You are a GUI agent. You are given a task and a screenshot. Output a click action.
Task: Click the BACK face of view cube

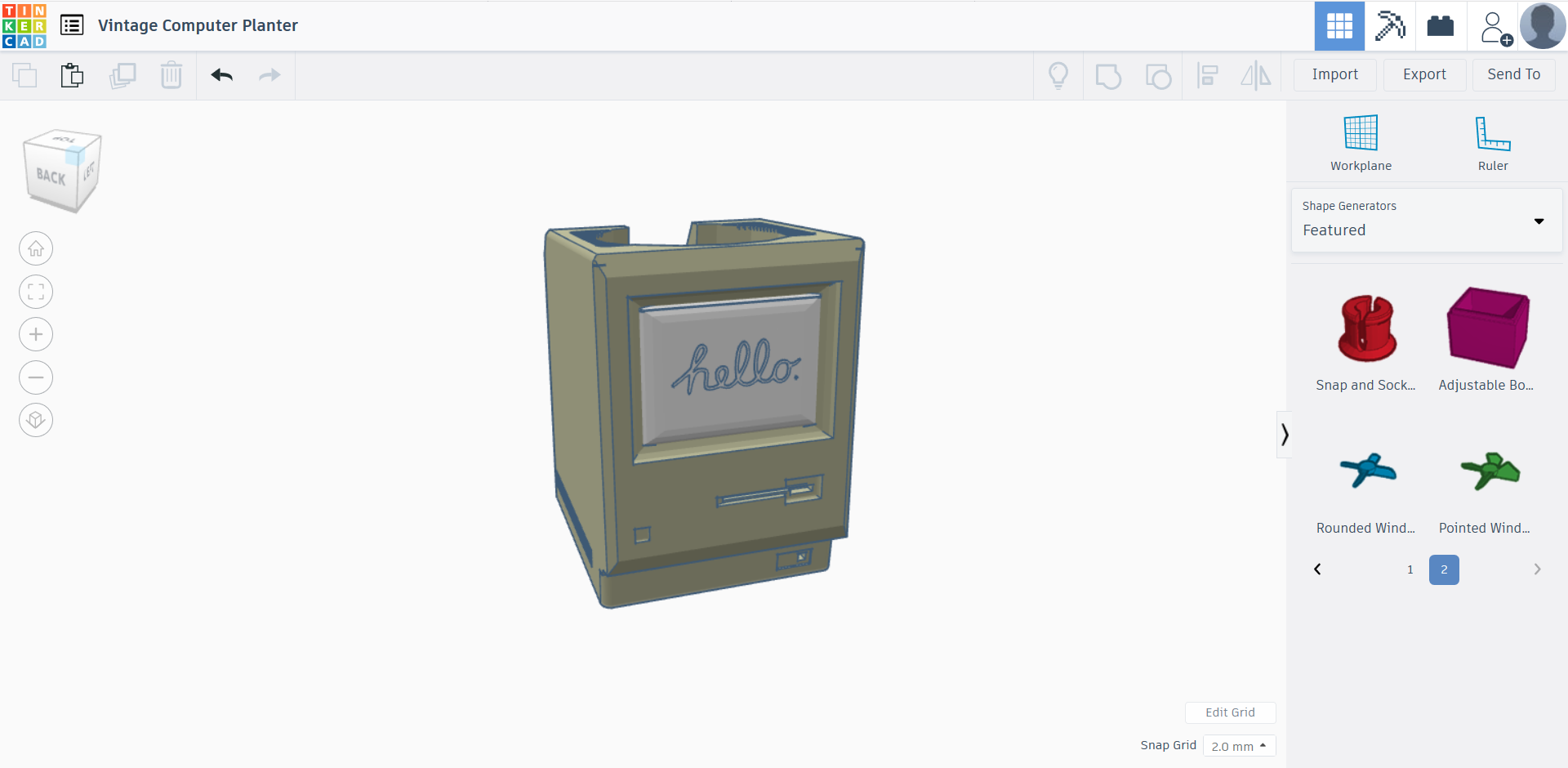point(51,176)
